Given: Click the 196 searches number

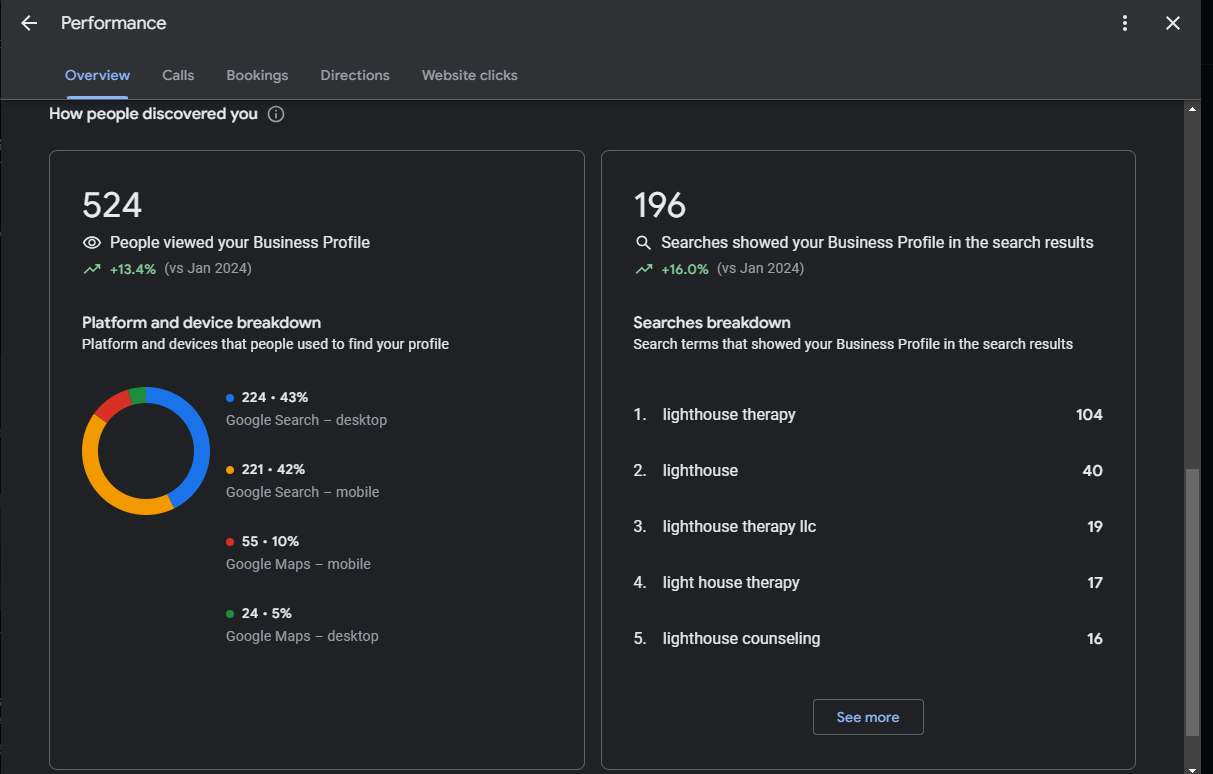Looking at the screenshot, I should click(660, 205).
